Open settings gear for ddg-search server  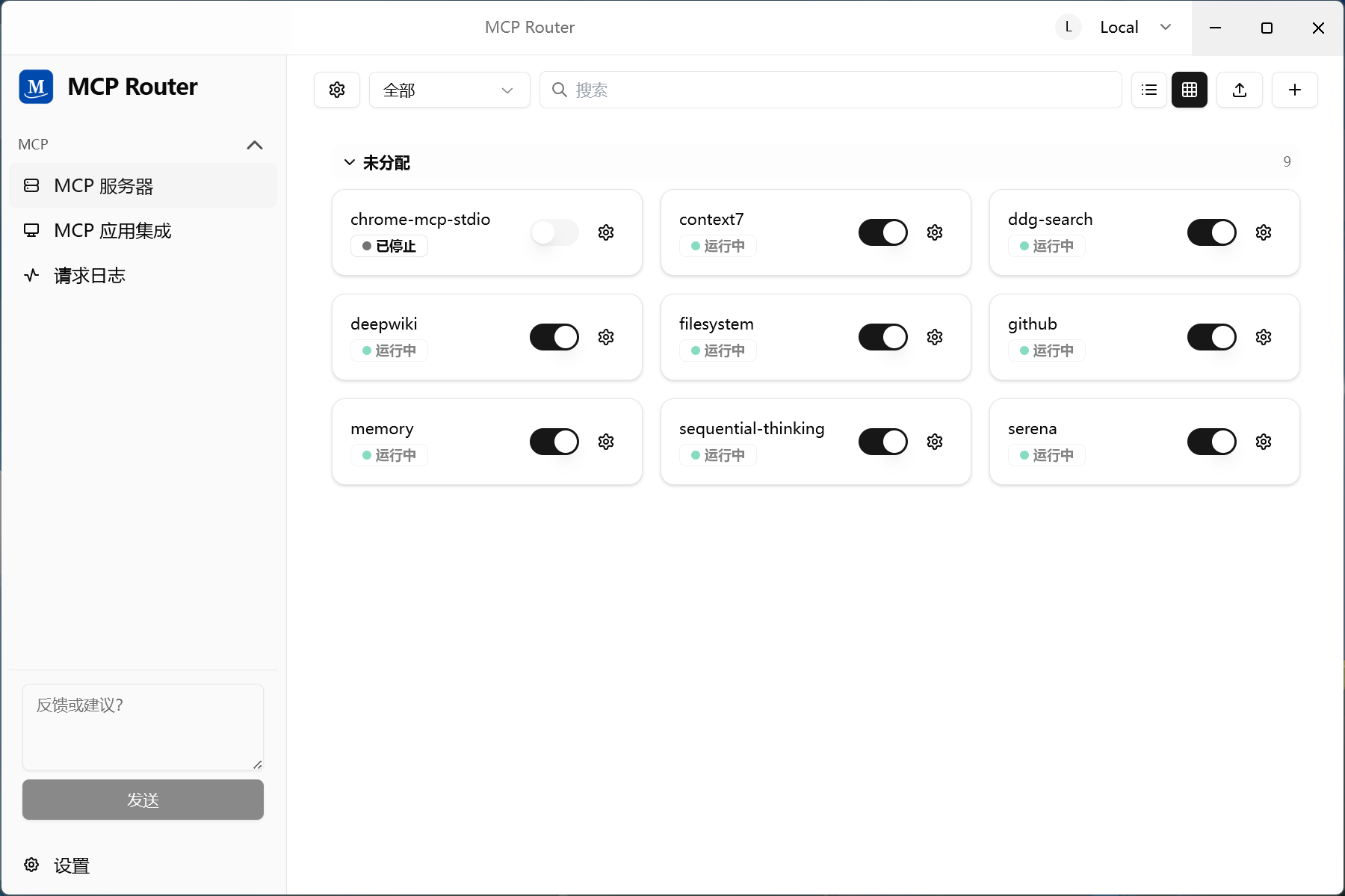[x=1264, y=232]
